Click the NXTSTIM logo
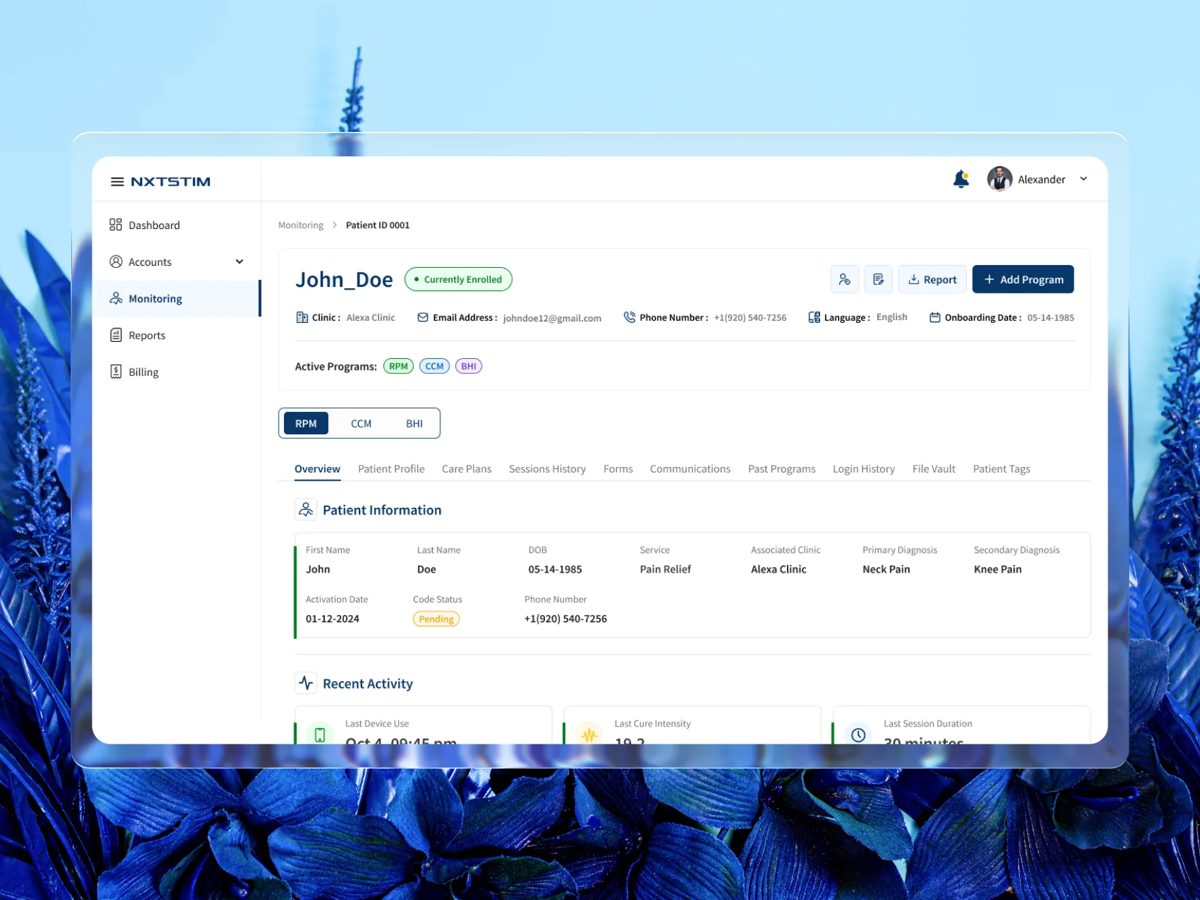The image size is (1200, 900). pos(170,182)
